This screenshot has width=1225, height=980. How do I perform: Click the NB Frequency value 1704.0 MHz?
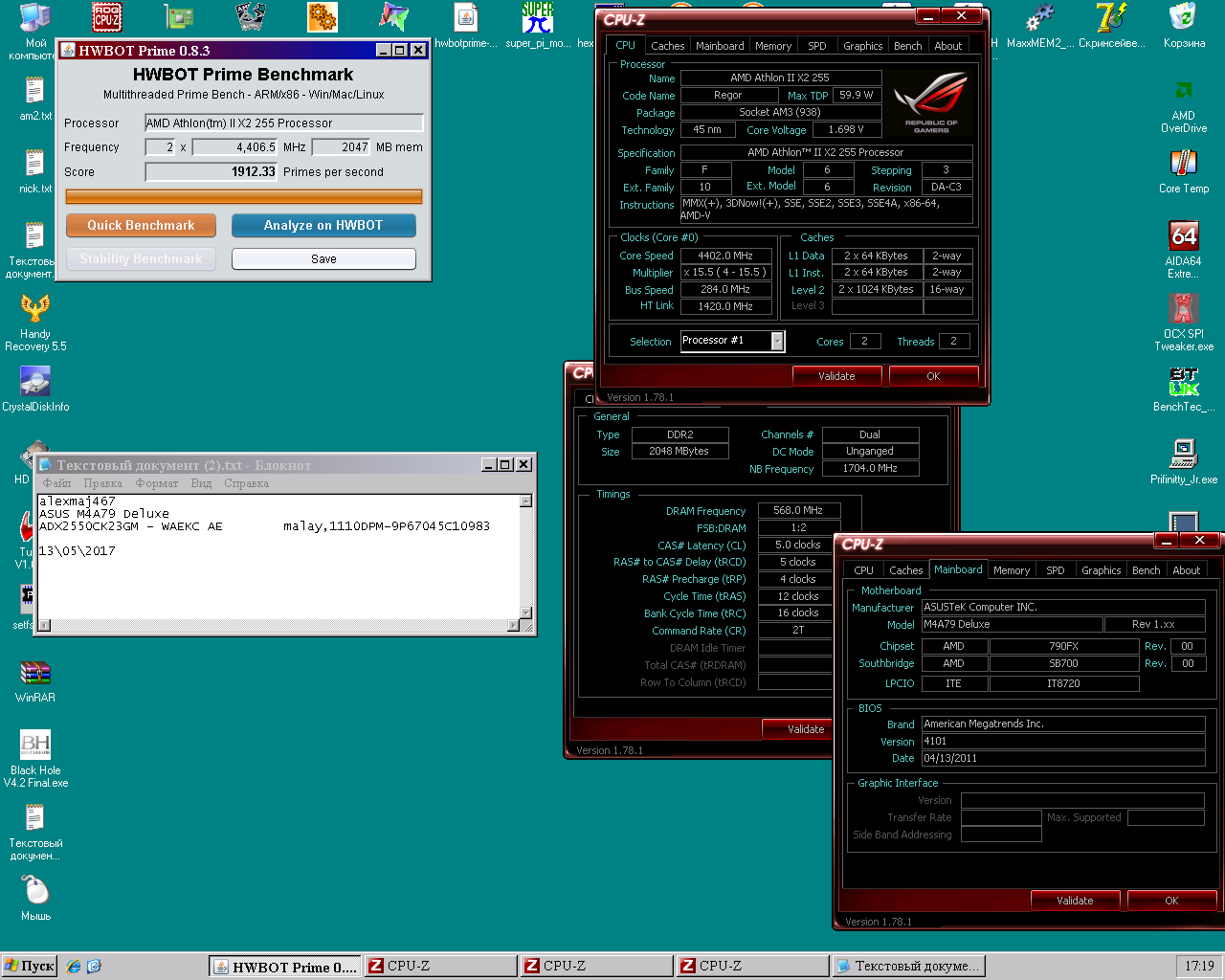pyautogui.click(x=870, y=468)
